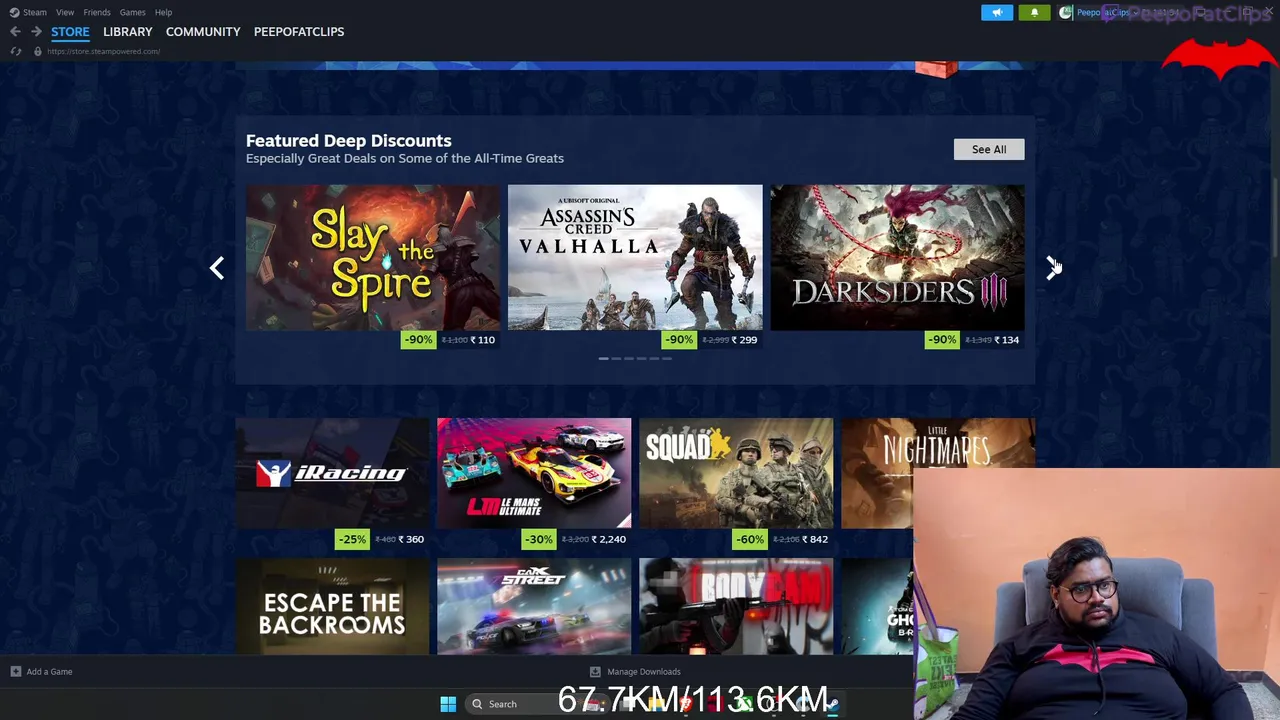
Task: Click See All for Featured Deep Discounts
Action: (989, 149)
